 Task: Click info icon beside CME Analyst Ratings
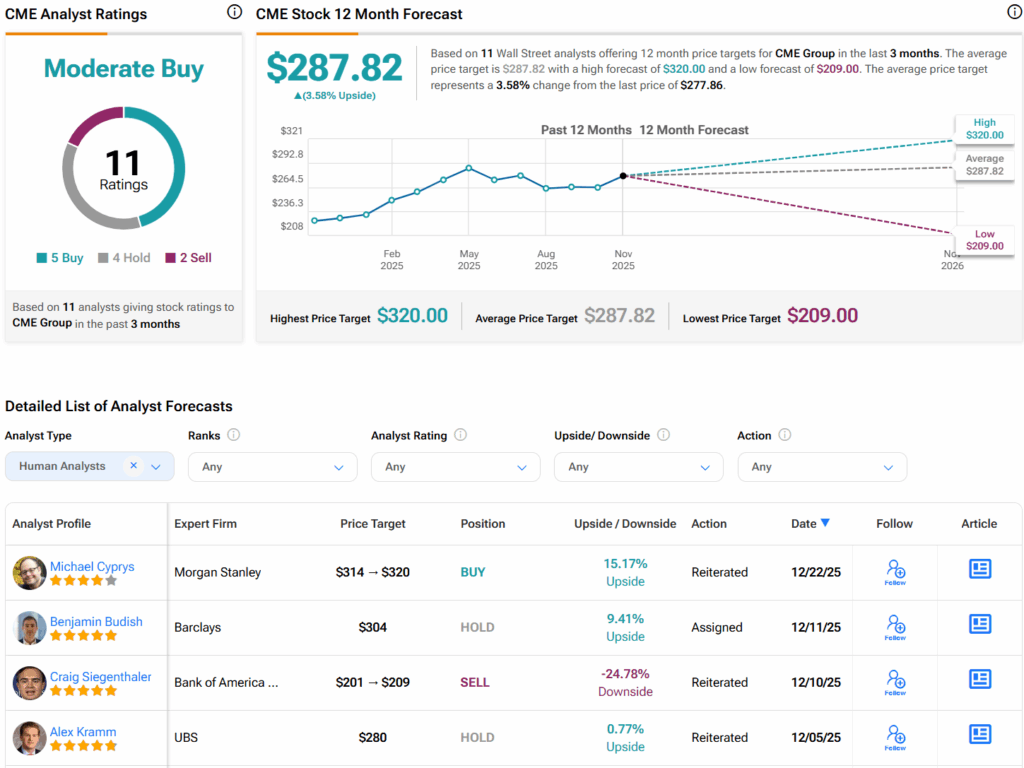point(234,13)
